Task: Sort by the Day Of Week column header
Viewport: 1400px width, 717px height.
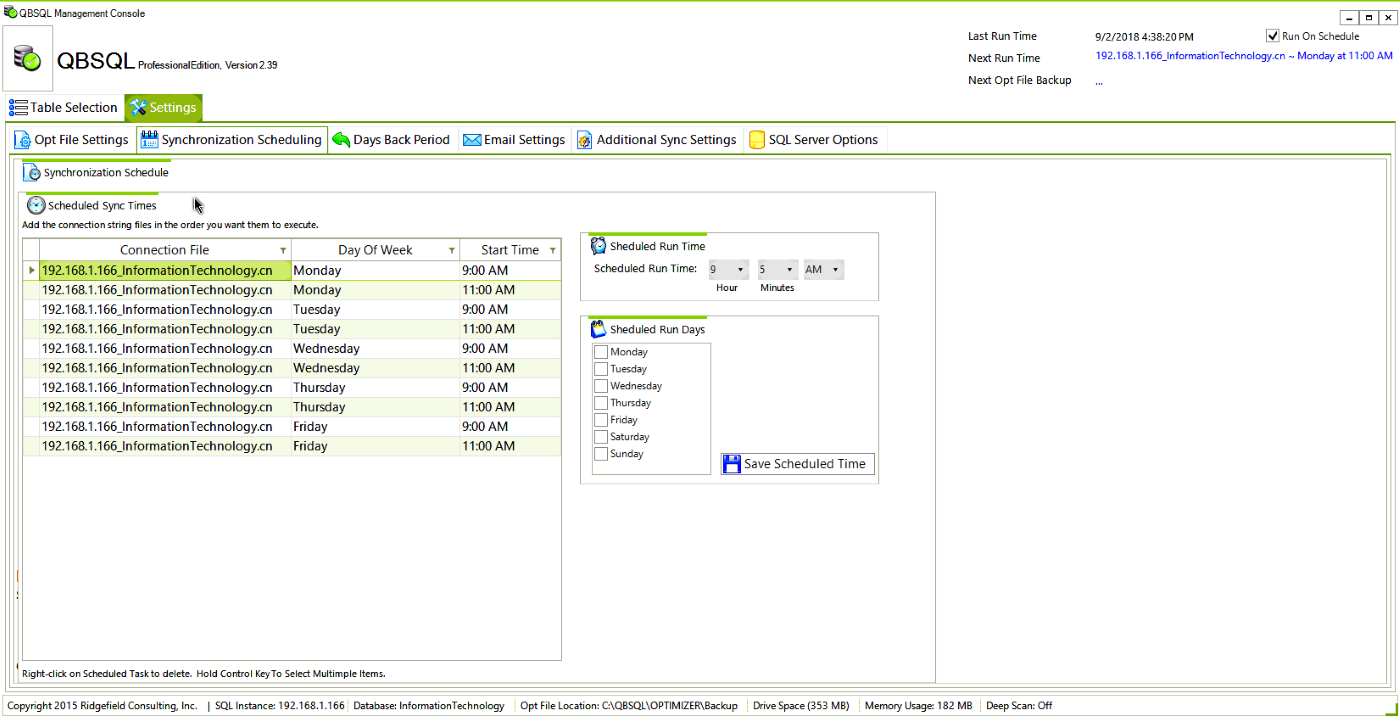Action: tap(375, 250)
